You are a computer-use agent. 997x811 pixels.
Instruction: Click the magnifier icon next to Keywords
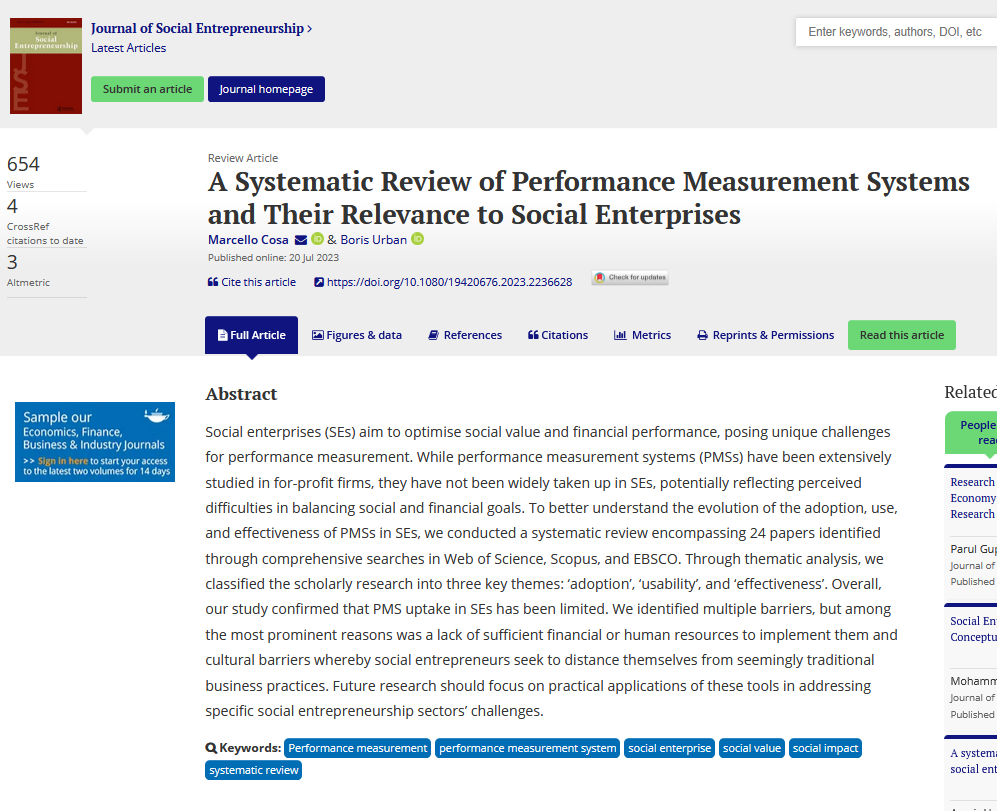pos(211,748)
